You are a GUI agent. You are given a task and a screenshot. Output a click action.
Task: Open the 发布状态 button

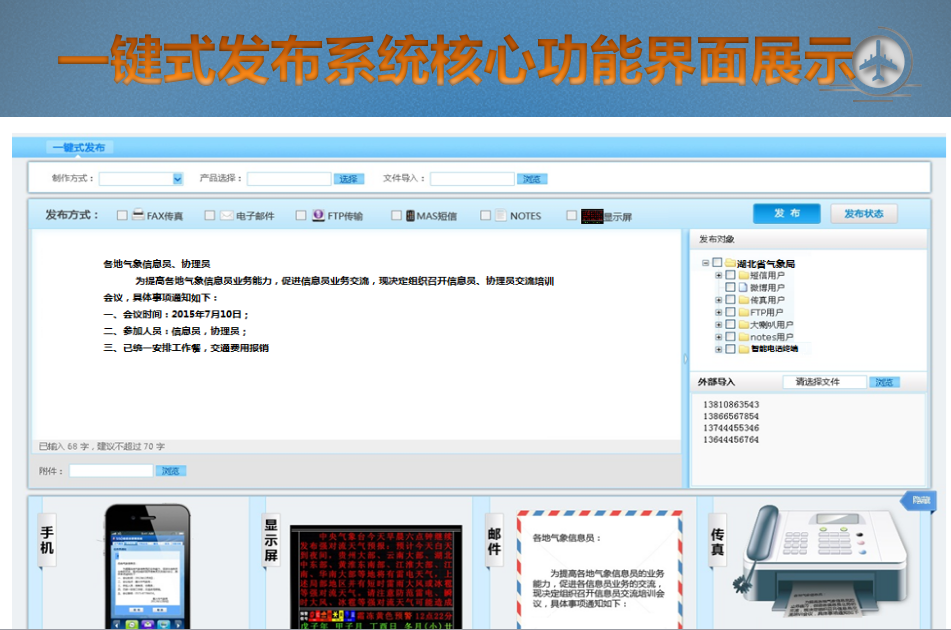click(863, 214)
